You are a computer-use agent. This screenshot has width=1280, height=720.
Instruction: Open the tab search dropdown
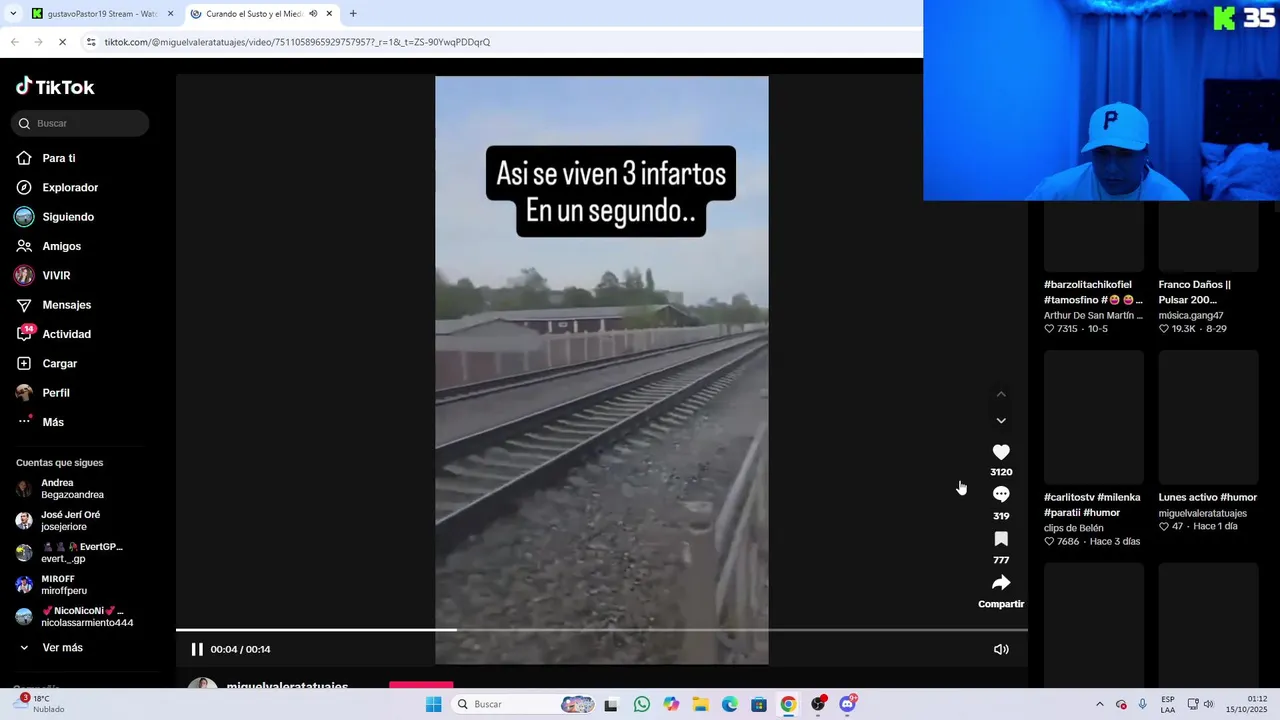pos(13,14)
